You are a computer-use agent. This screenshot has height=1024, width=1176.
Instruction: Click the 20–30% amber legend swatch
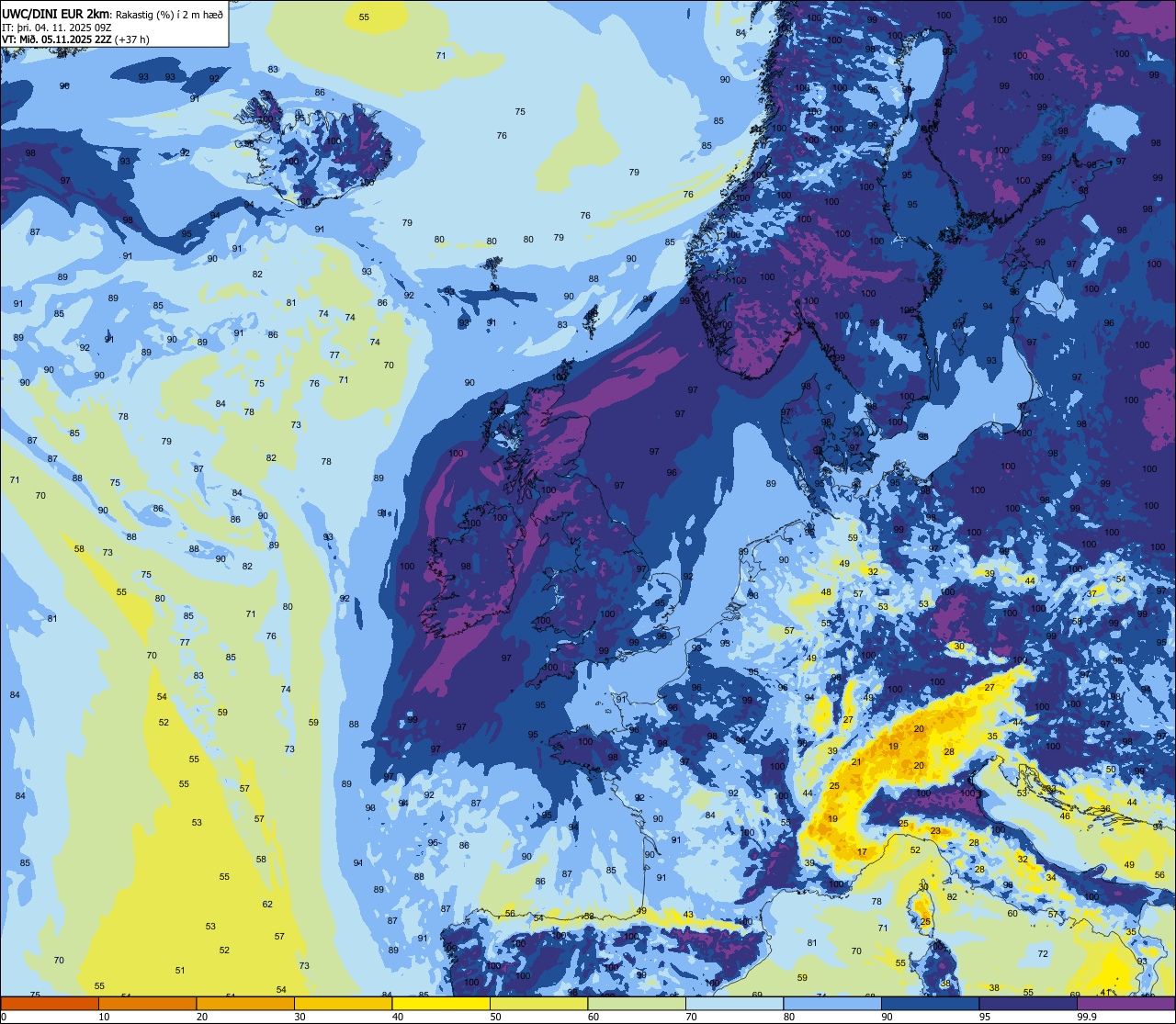click(245, 1004)
